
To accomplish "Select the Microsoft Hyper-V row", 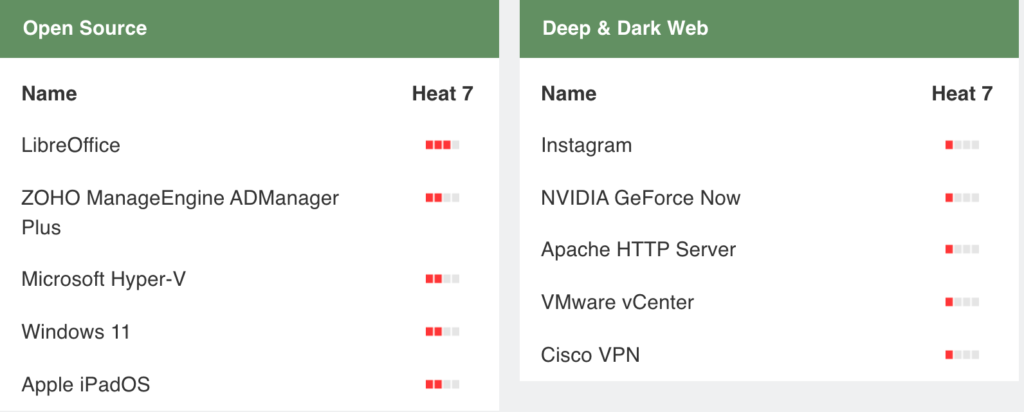I will pos(249,279).
